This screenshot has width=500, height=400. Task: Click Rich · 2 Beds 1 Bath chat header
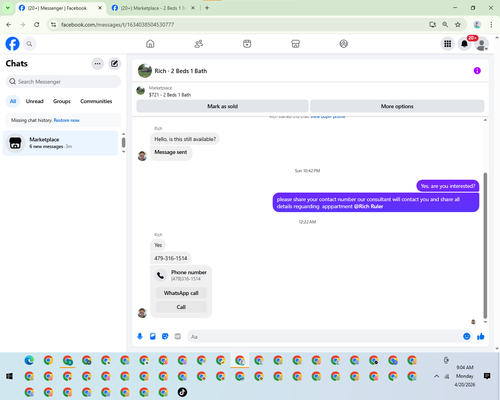173,71
